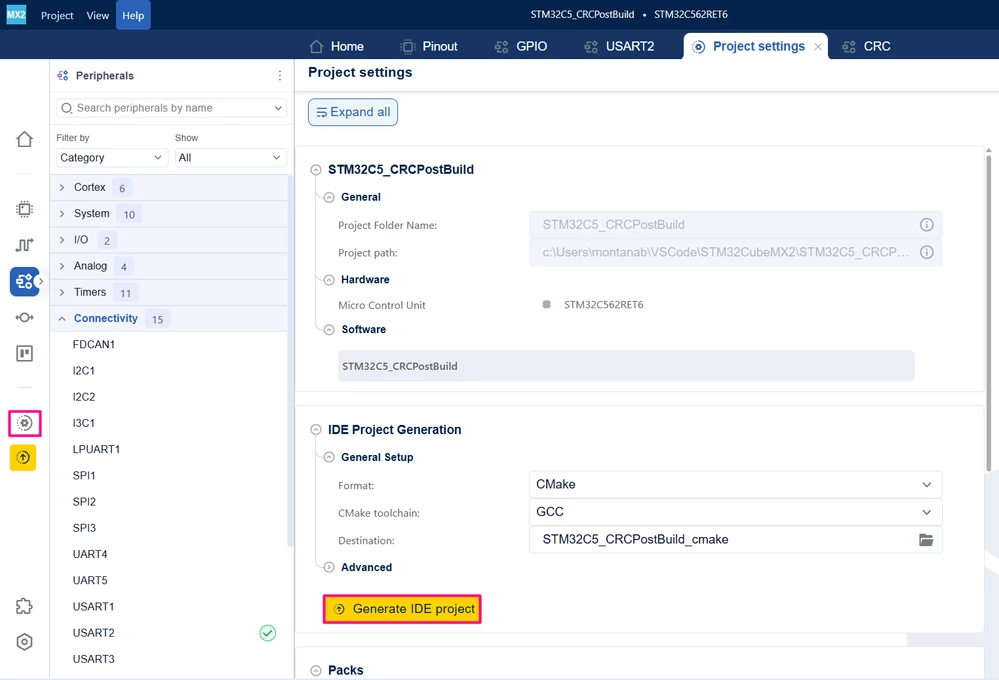Open the Format CMake dropdown
This screenshot has width=999, height=680.
tap(735, 485)
